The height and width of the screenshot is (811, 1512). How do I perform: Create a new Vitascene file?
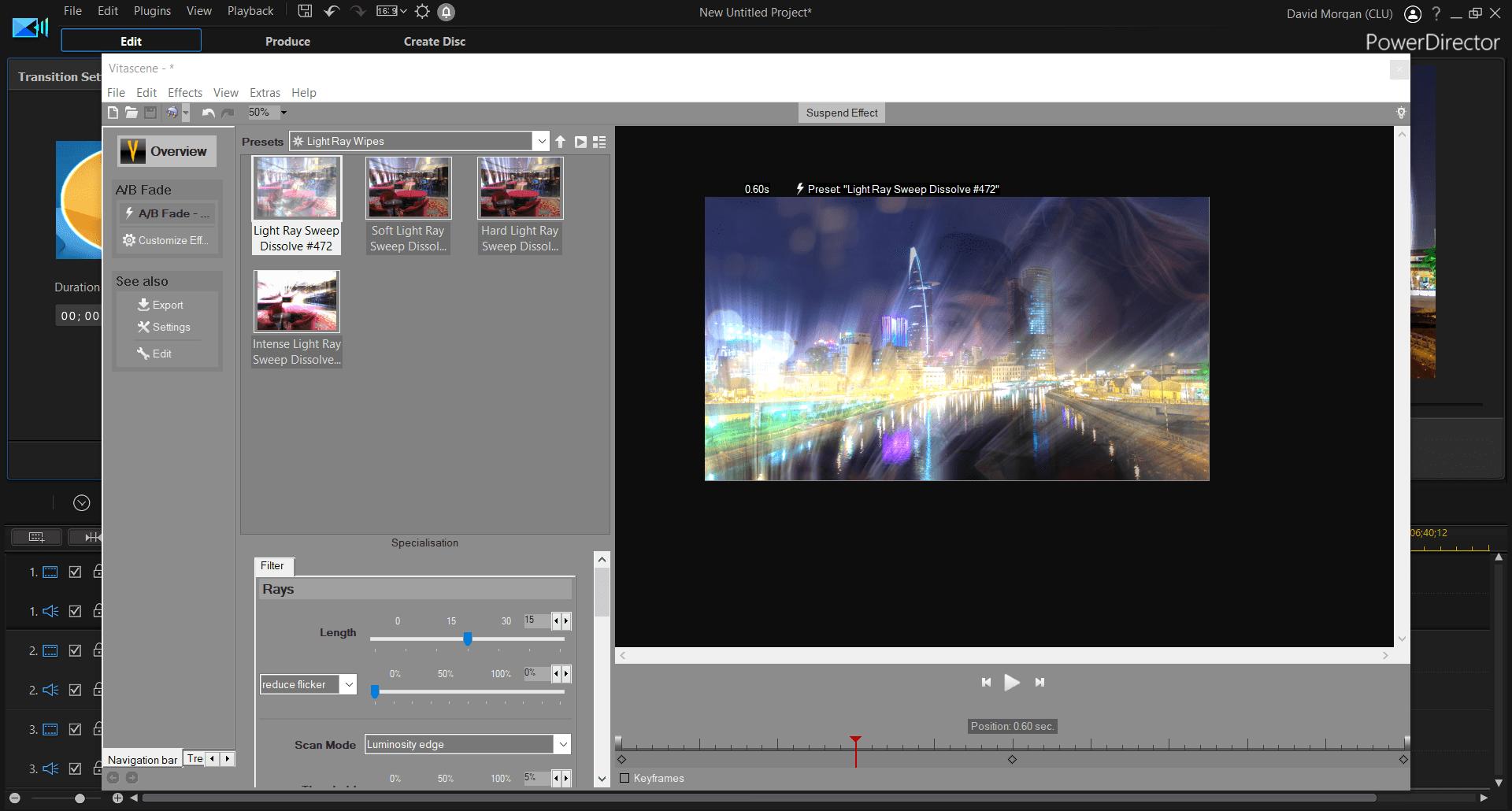point(113,113)
